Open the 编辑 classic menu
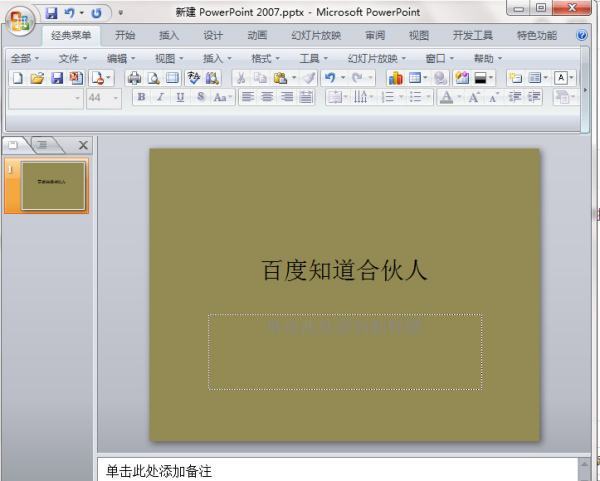This screenshot has height=481, width=600. (x=121, y=59)
